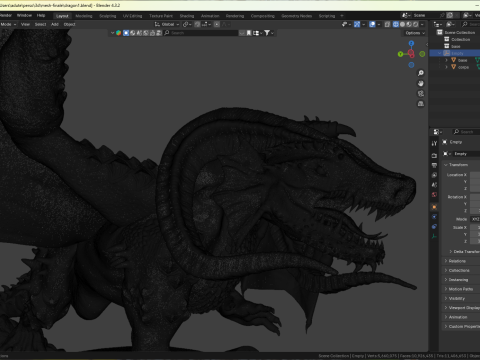Toggle the camera view gizmo button
This screenshot has width=480, height=360.
421,94
